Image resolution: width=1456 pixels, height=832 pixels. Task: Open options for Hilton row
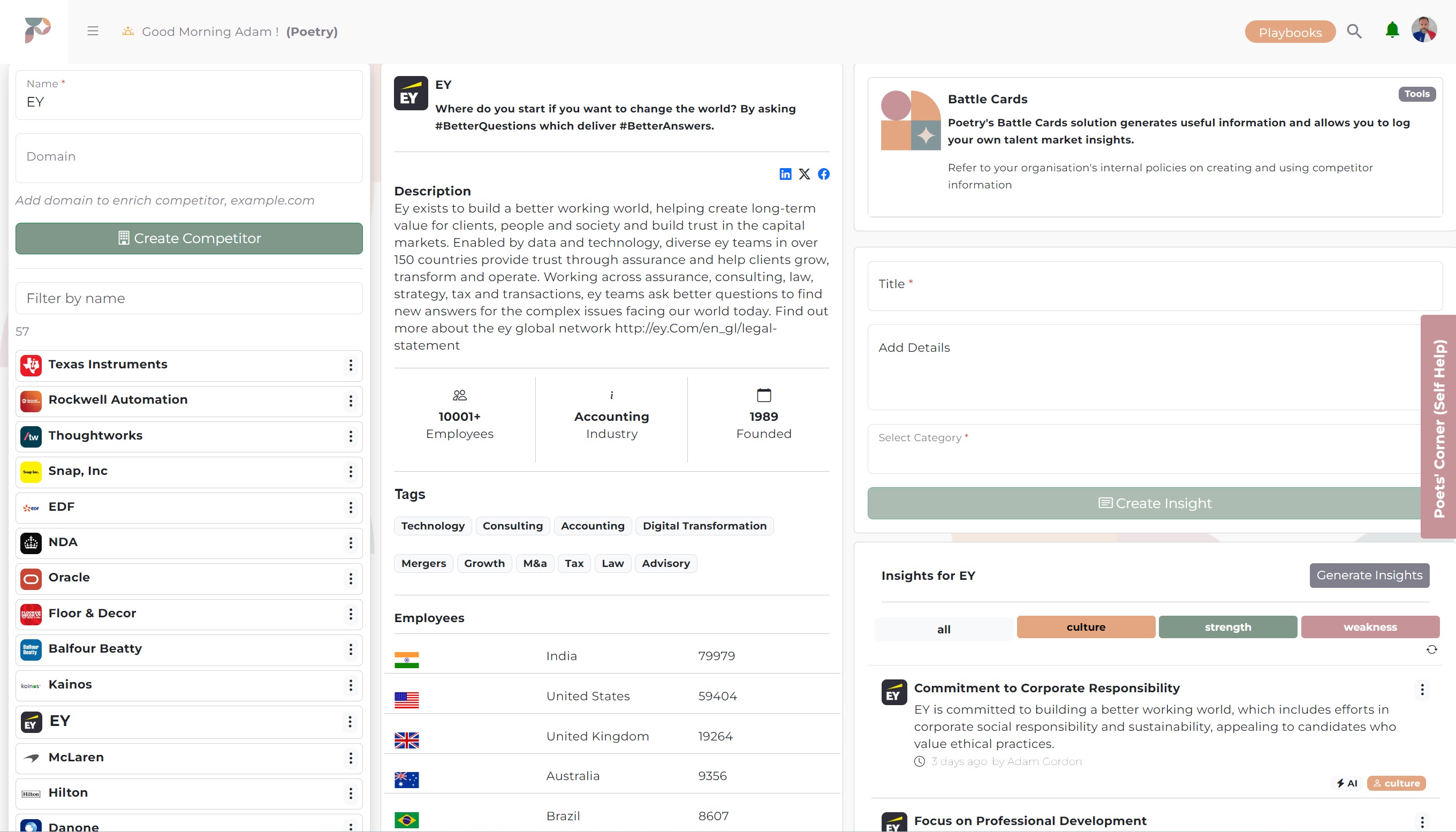click(x=350, y=793)
